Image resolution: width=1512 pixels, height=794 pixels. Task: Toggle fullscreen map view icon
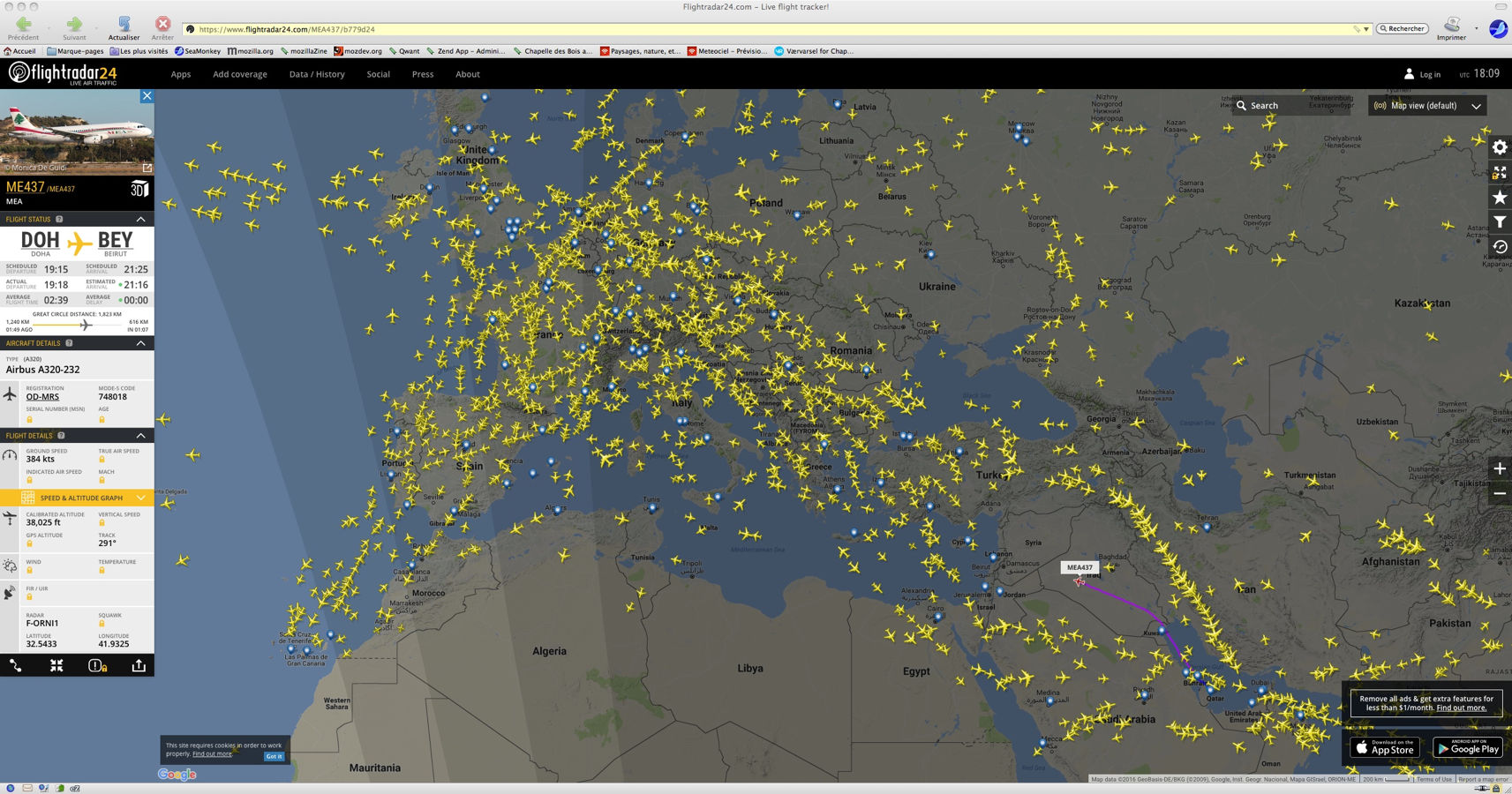pos(1500,172)
